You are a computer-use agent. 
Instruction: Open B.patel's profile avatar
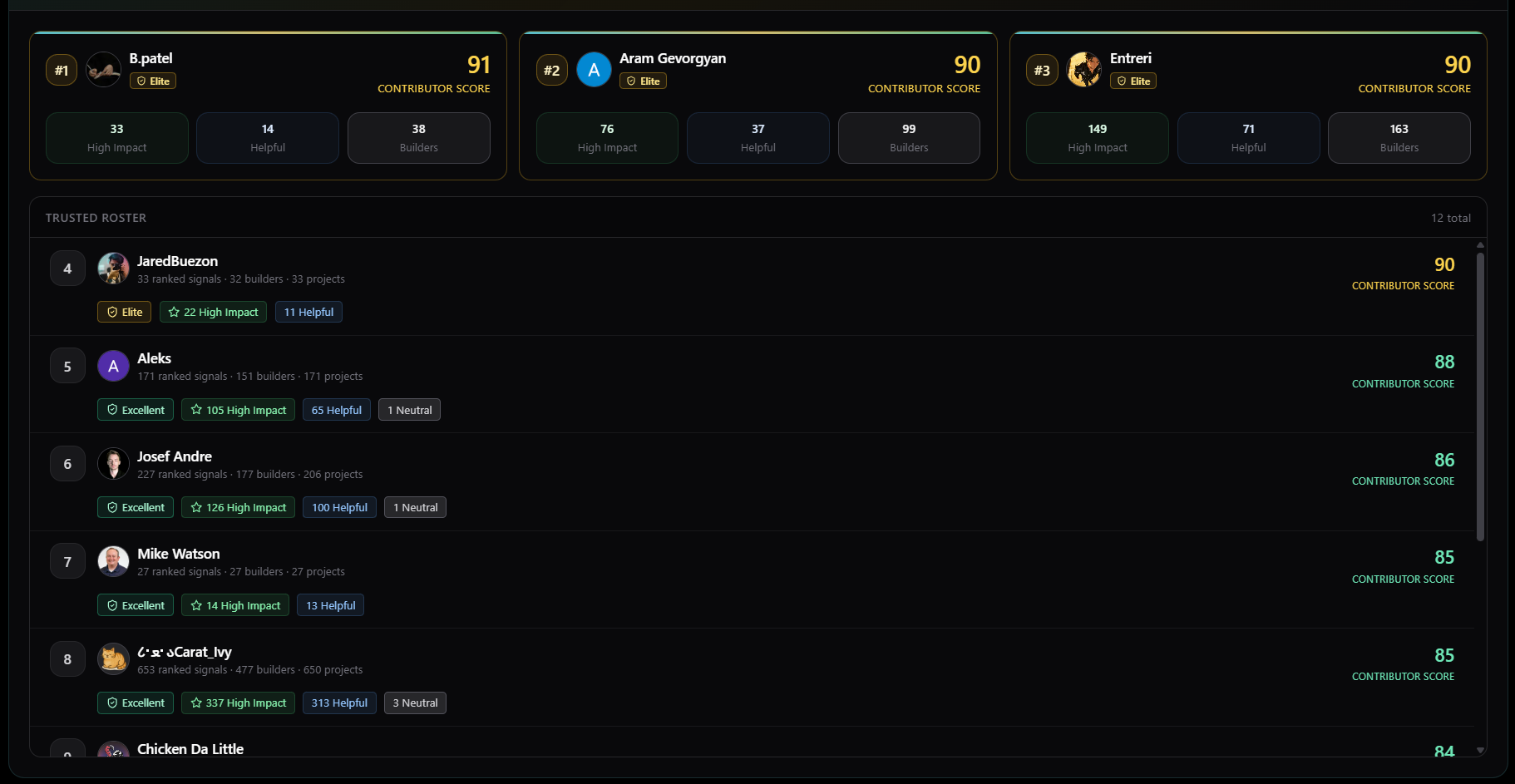[104, 70]
